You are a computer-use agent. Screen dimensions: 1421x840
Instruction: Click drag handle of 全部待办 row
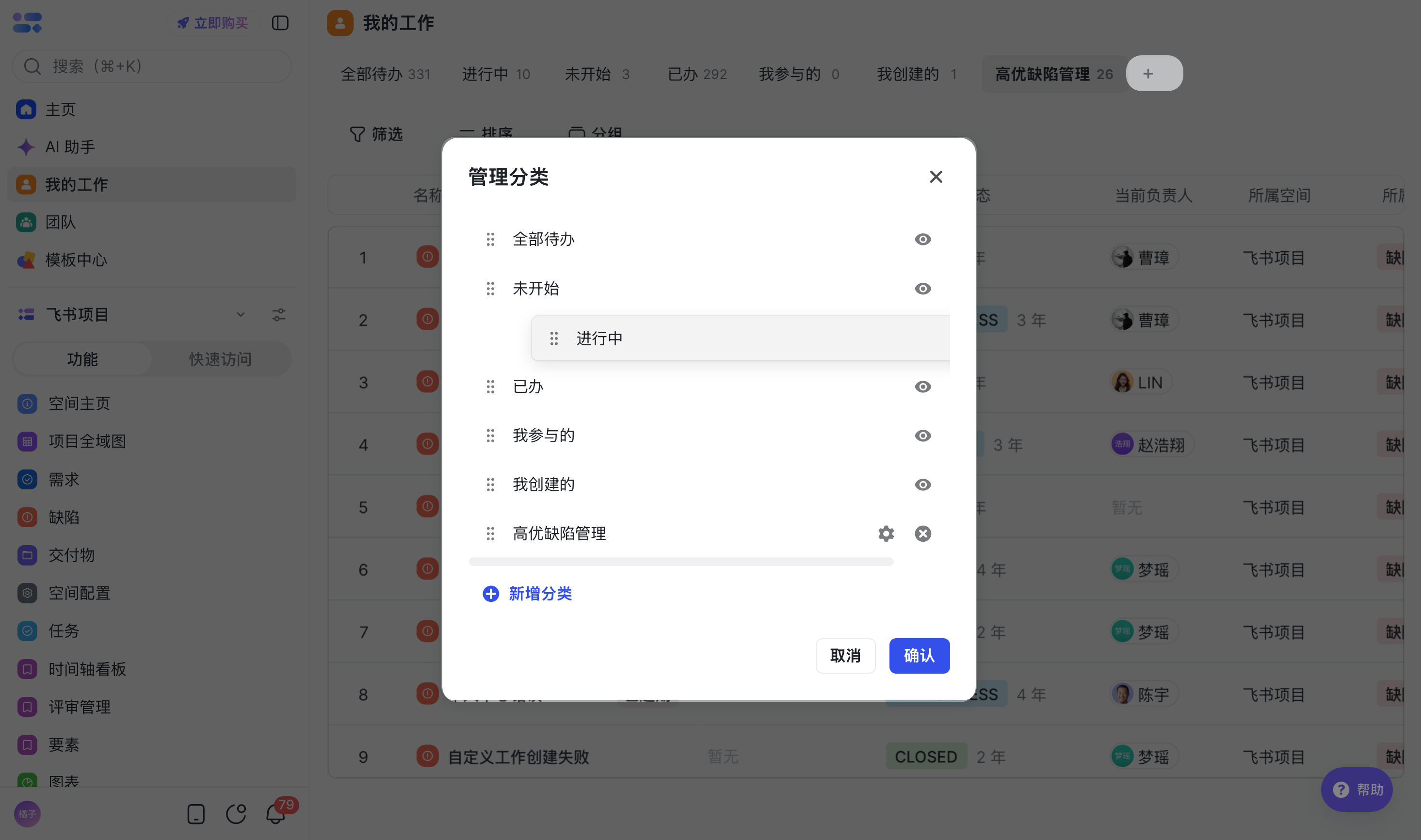(x=490, y=240)
